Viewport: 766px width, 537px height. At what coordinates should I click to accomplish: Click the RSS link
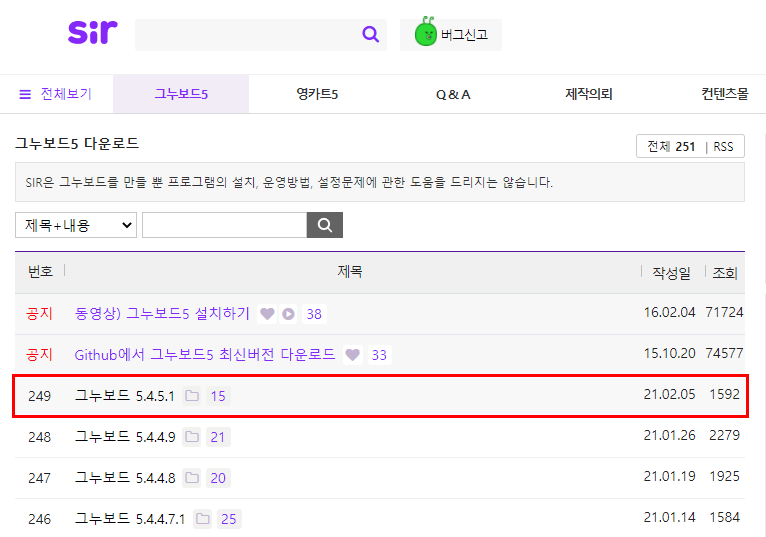coord(723,147)
